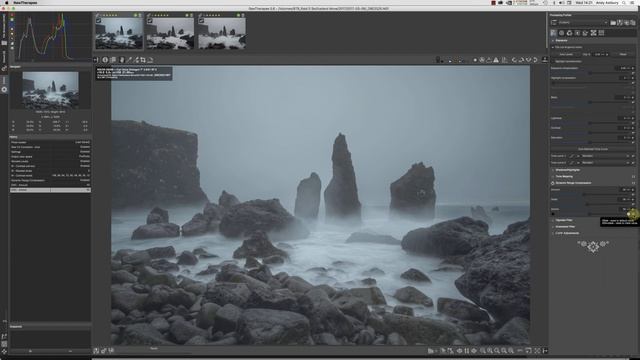Enable Highlight reconstruction checkbox
This screenshot has height=360, width=640.
[553, 62]
